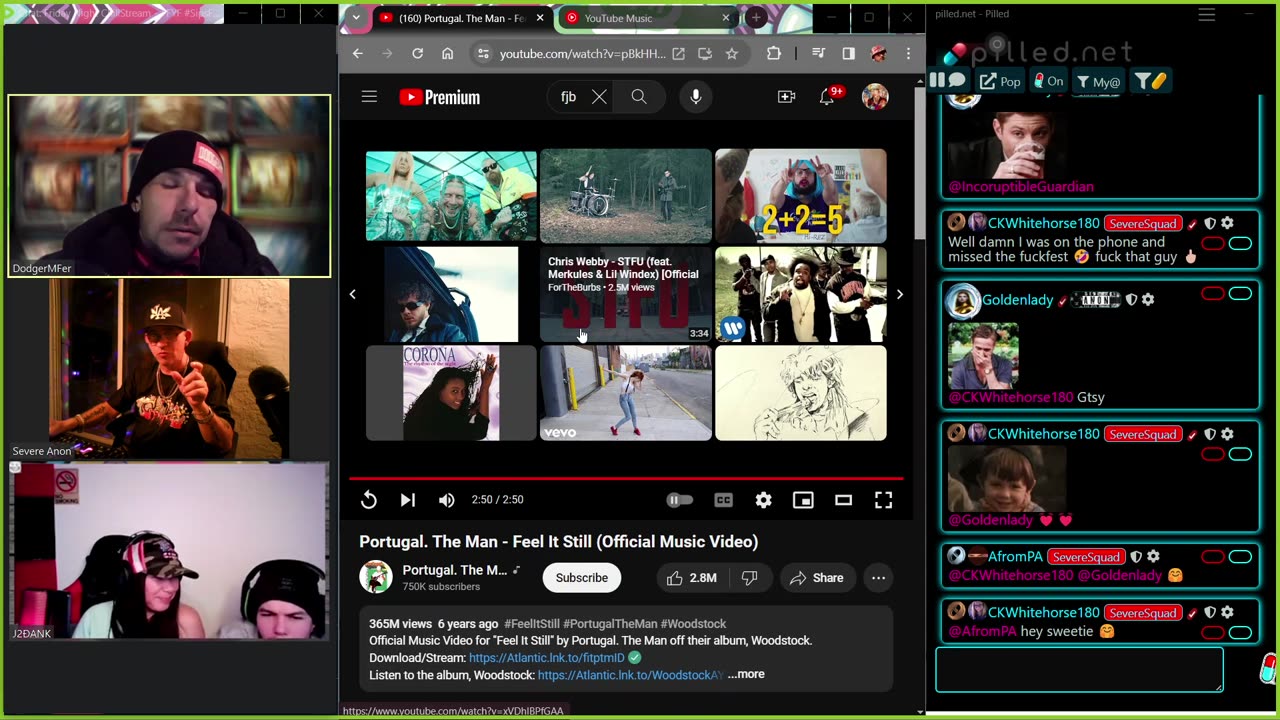Open the Chrome tab search dropdown
The width and height of the screenshot is (1280, 720).
(x=355, y=18)
